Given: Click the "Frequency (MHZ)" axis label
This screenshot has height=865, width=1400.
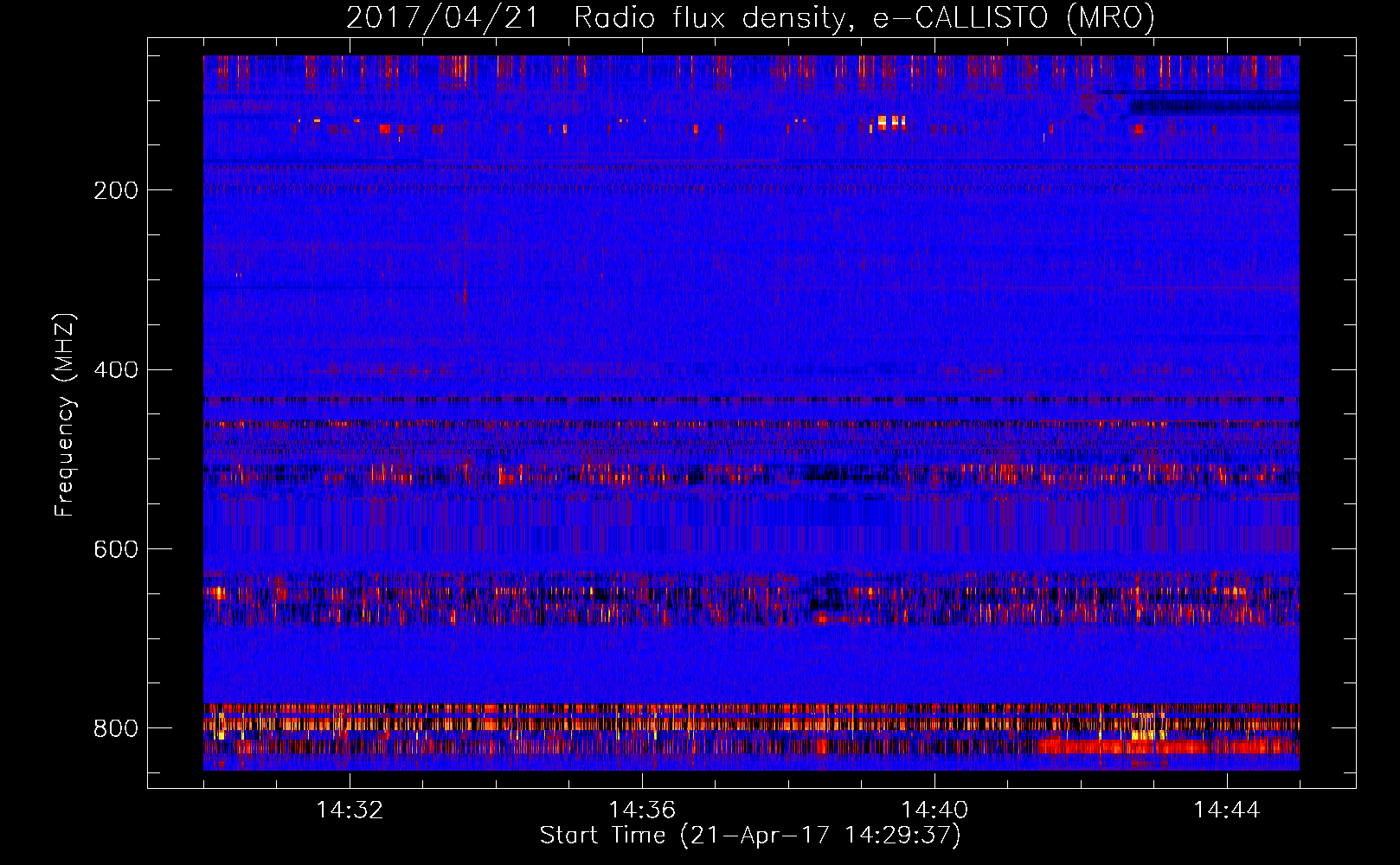Looking at the screenshot, I should [65, 414].
